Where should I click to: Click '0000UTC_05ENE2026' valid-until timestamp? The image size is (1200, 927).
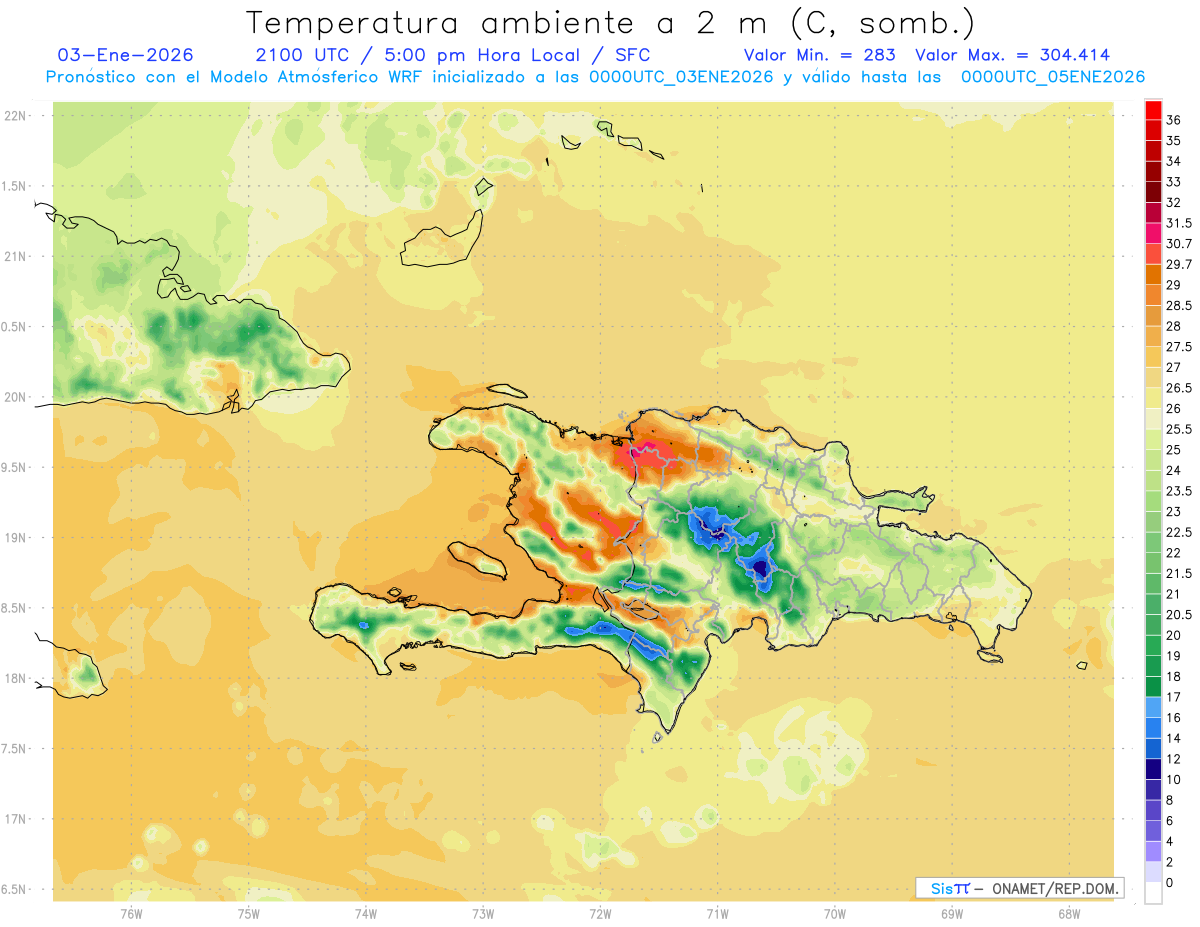[x=1053, y=77]
